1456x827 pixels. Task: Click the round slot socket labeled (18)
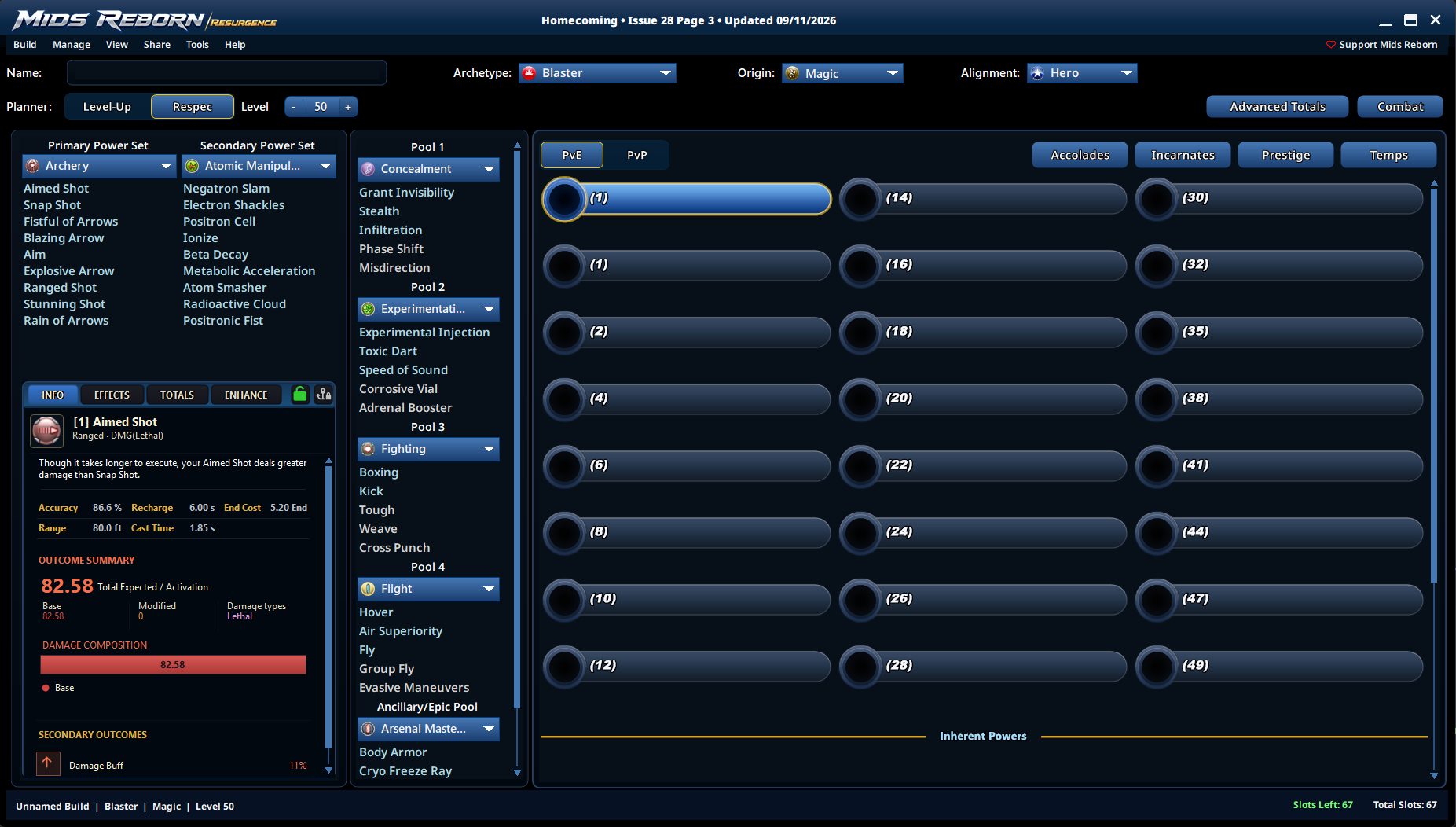(861, 333)
